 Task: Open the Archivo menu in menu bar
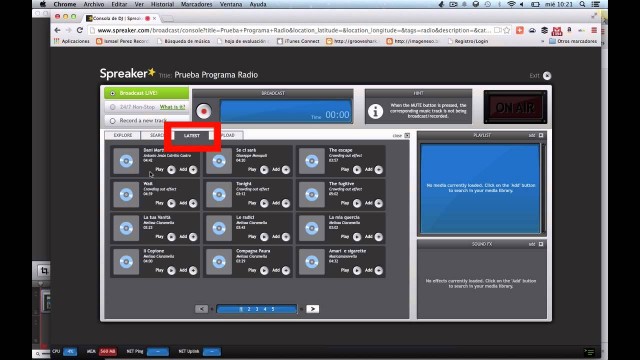(93, 4)
